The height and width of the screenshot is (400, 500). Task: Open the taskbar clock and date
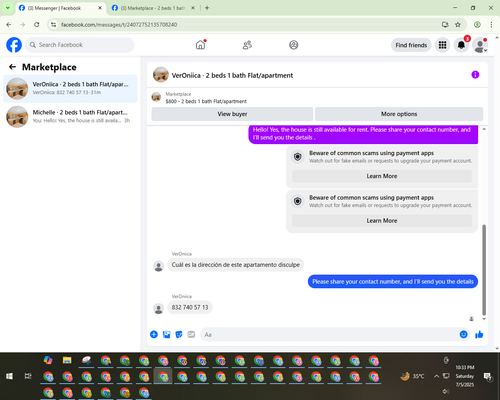tap(465, 376)
